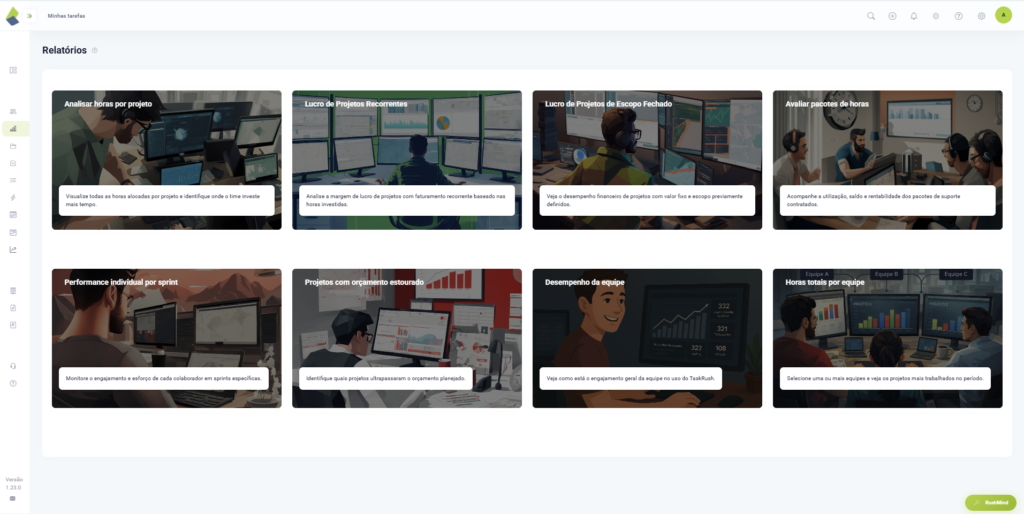The height and width of the screenshot is (514, 1024).
Task: Open the people sidebar icon
Action: (13, 112)
